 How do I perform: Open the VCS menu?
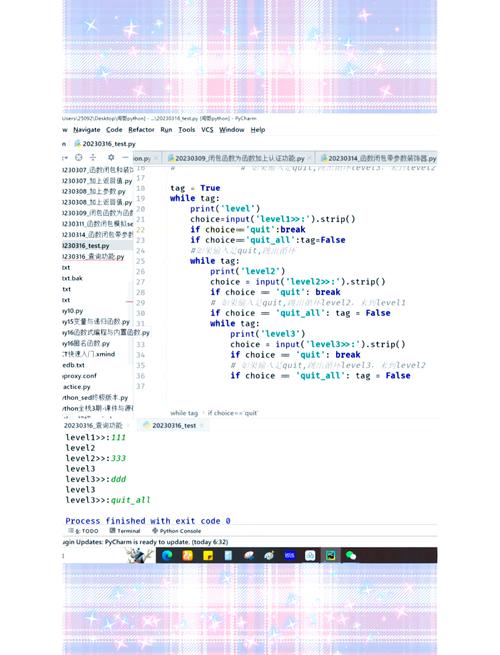click(207, 130)
